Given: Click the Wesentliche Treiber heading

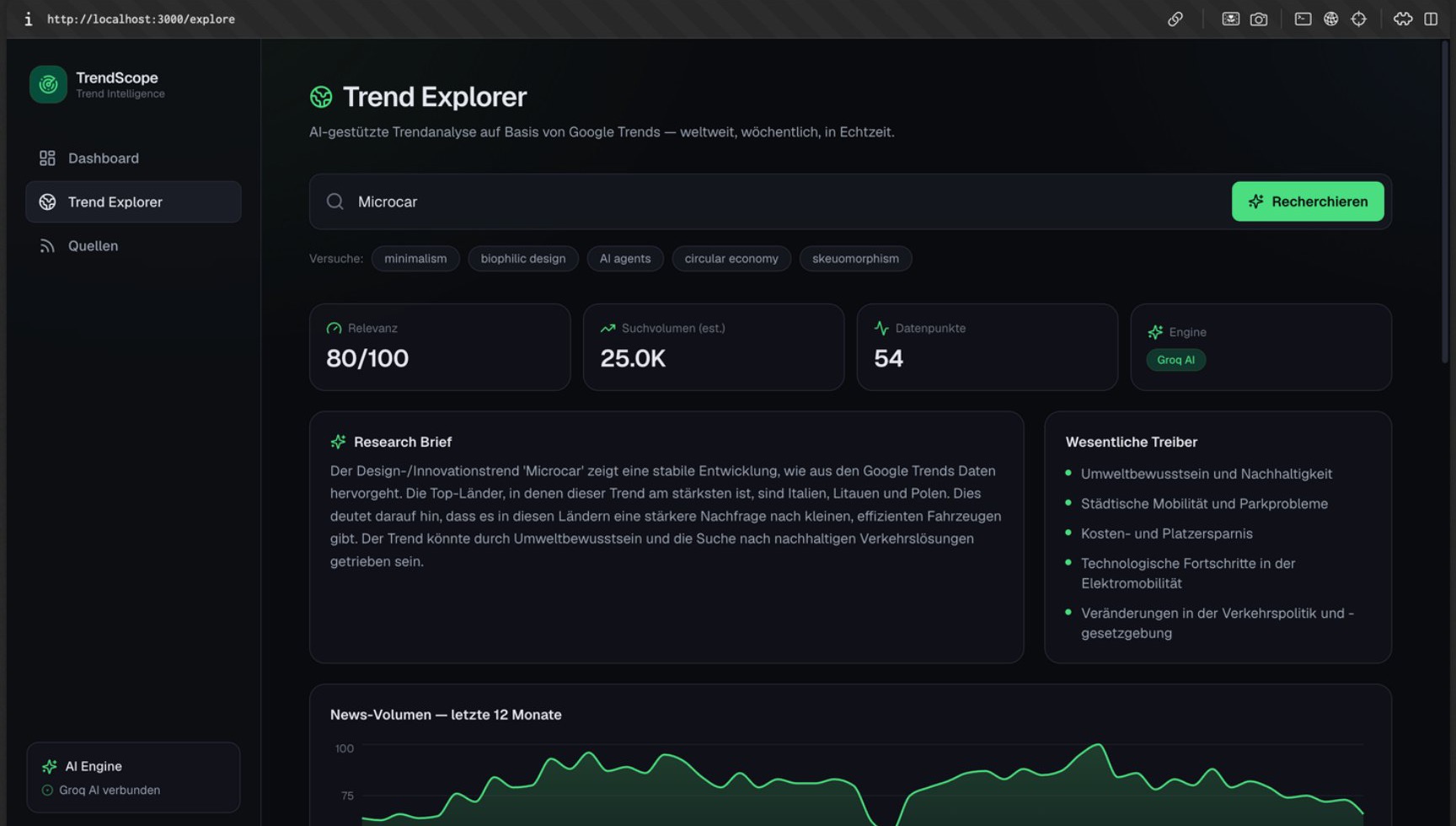Looking at the screenshot, I should pos(1131,442).
